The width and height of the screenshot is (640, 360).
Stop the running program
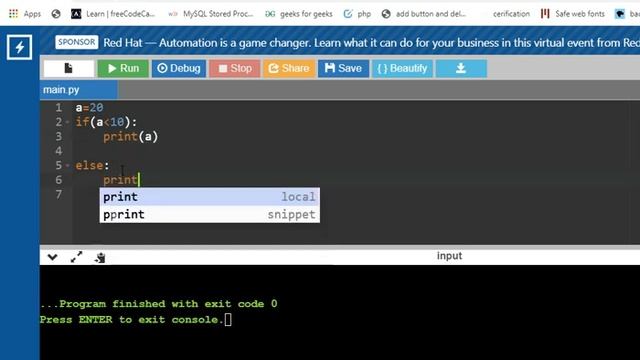pos(235,68)
